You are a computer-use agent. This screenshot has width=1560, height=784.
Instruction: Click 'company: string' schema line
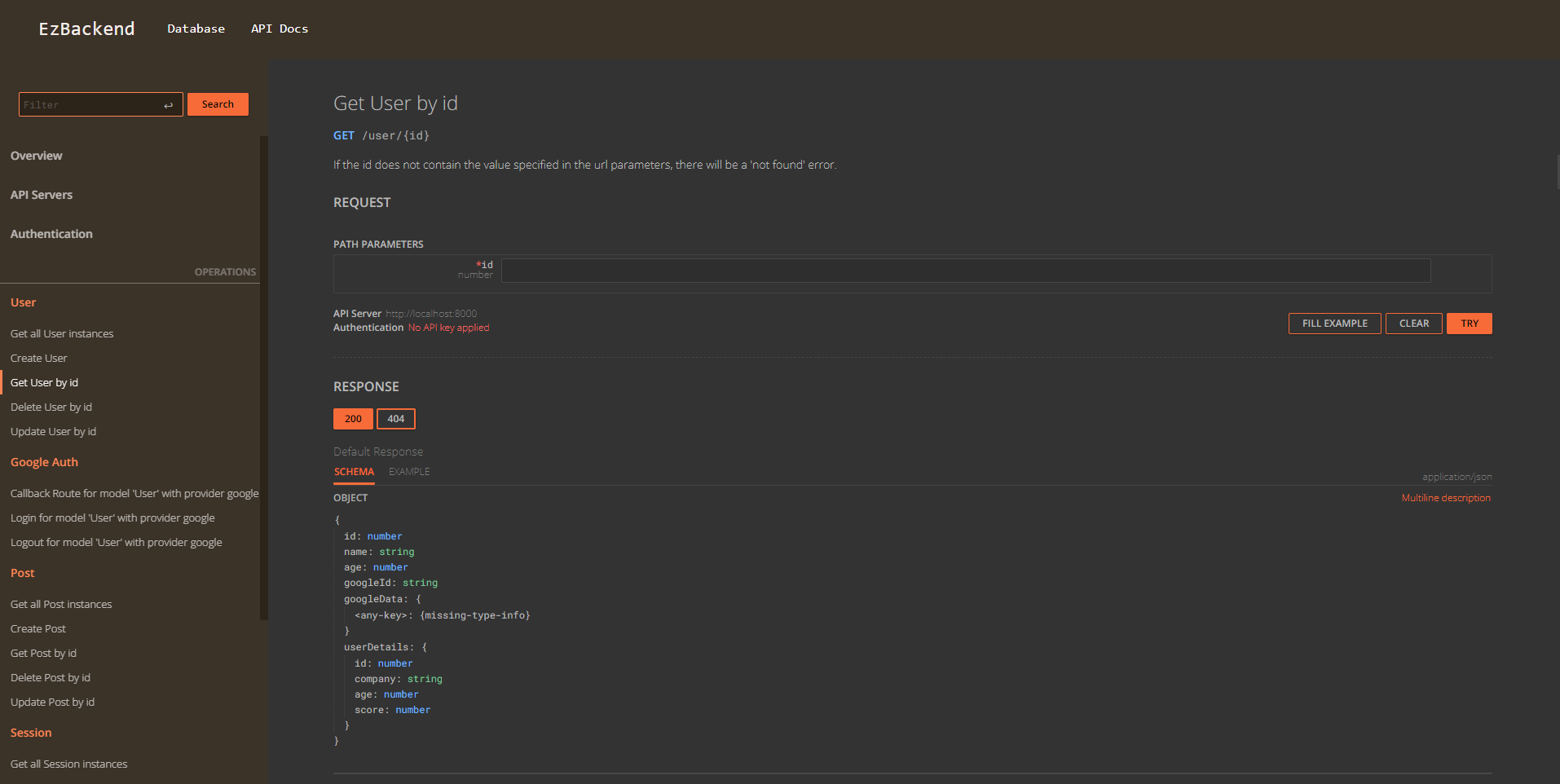coord(399,679)
